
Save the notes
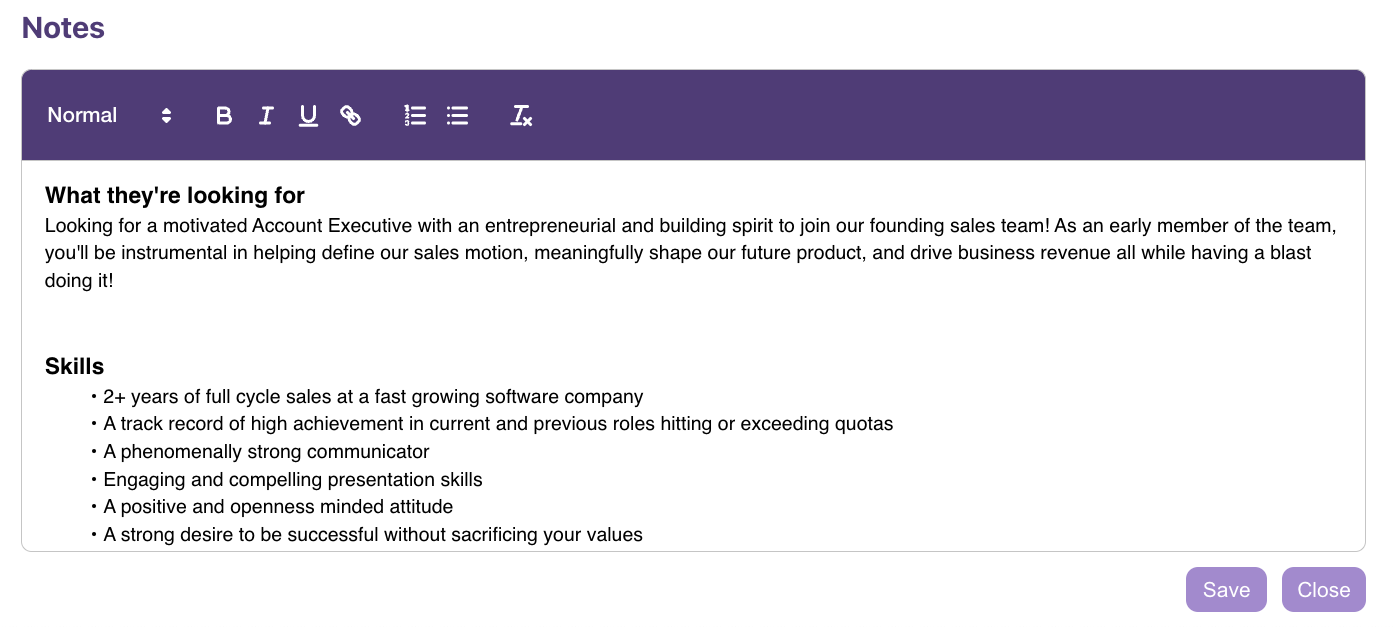point(1226,590)
